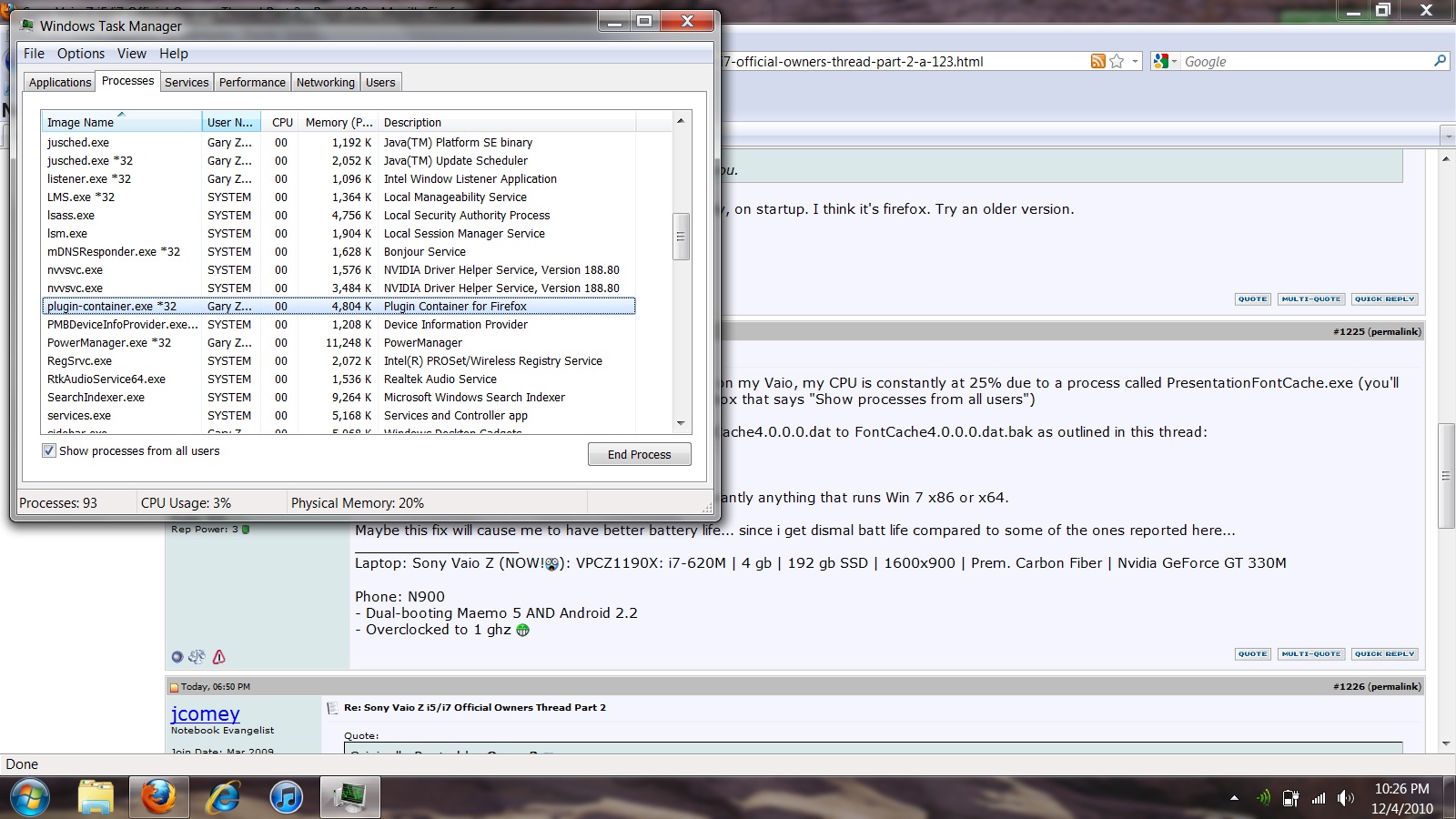Click the power battery tray icon

pyautogui.click(x=1290, y=798)
